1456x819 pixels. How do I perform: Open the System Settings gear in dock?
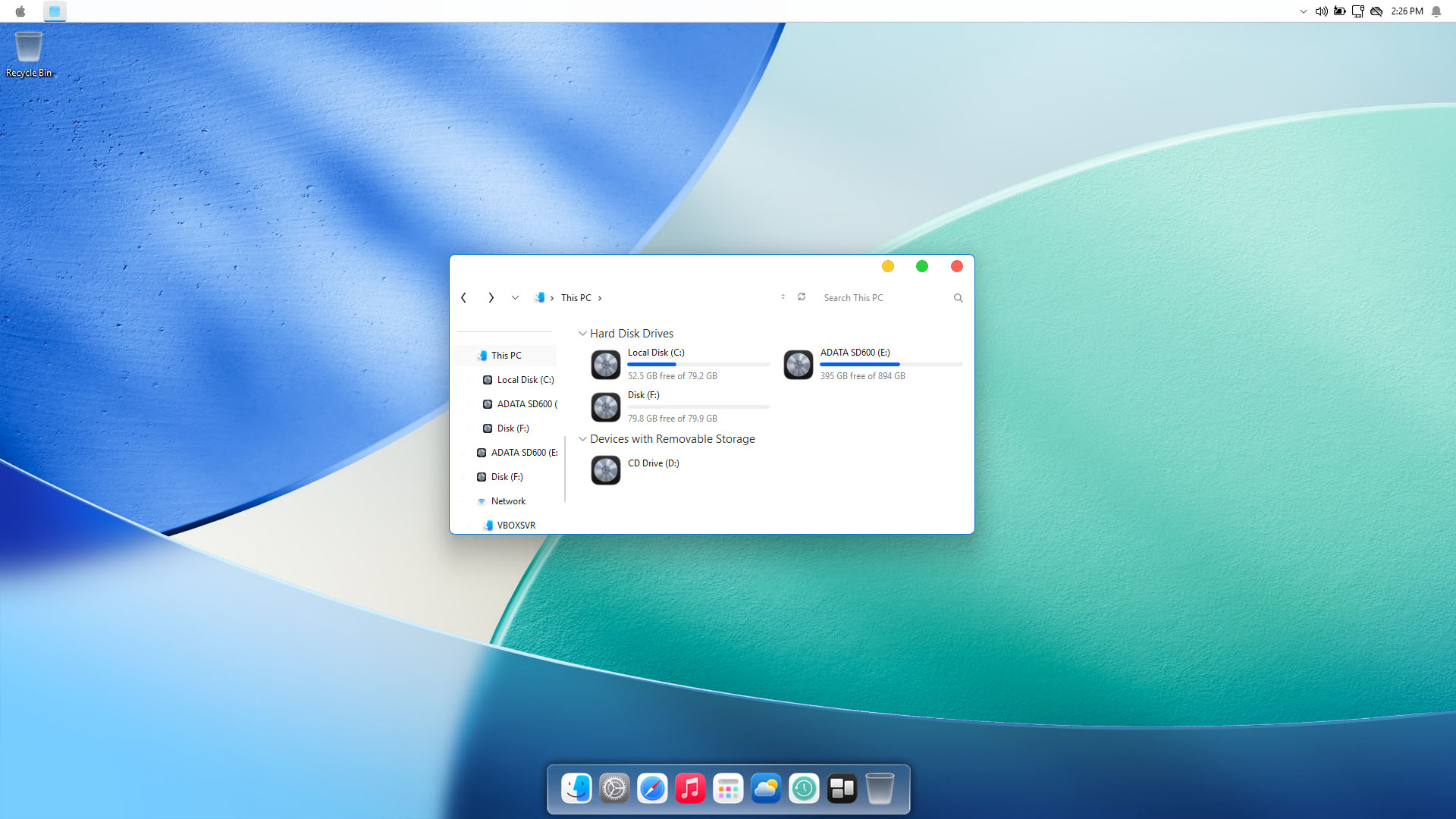pos(614,789)
